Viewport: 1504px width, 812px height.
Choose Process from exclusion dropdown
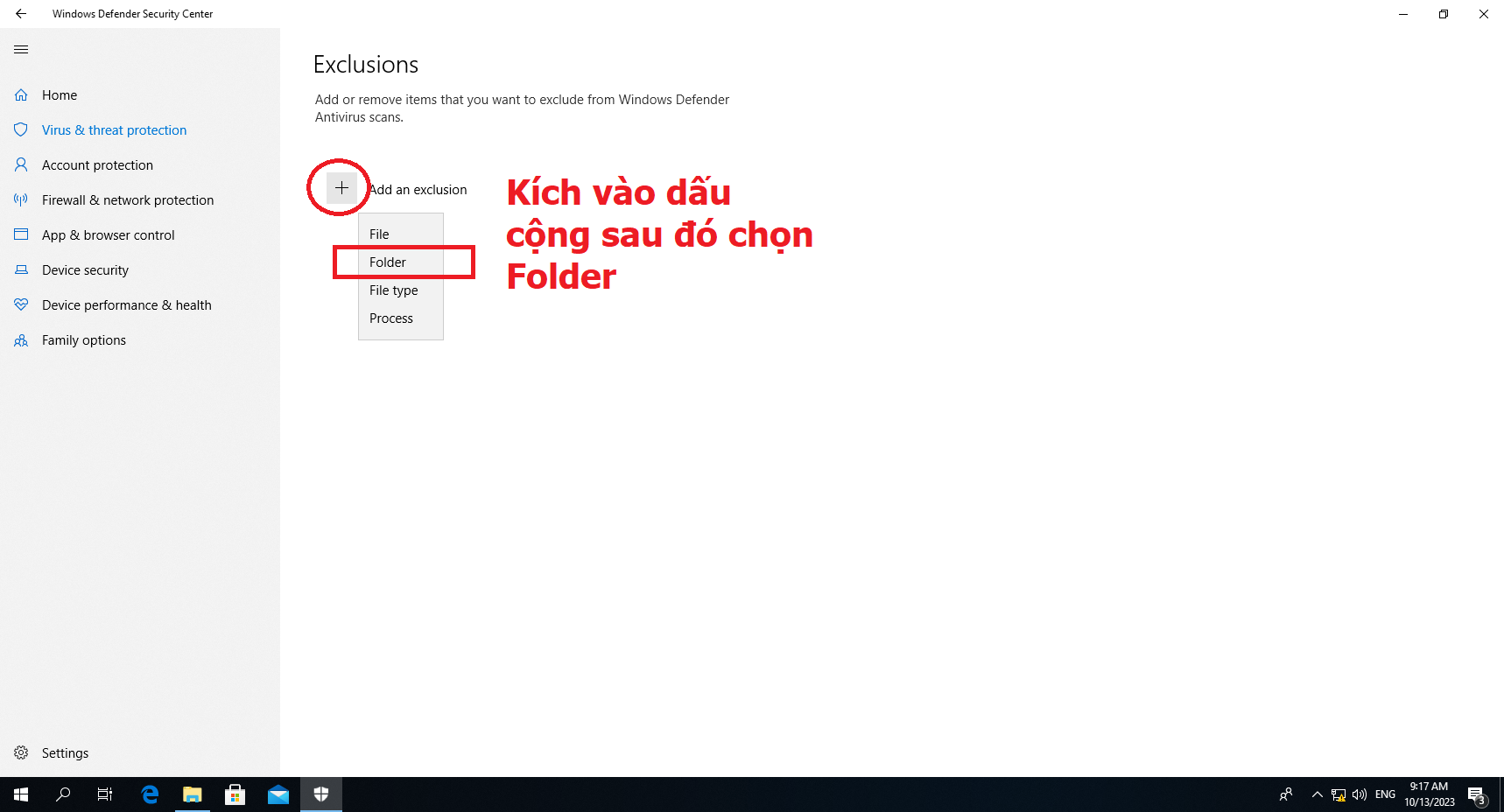point(401,318)
